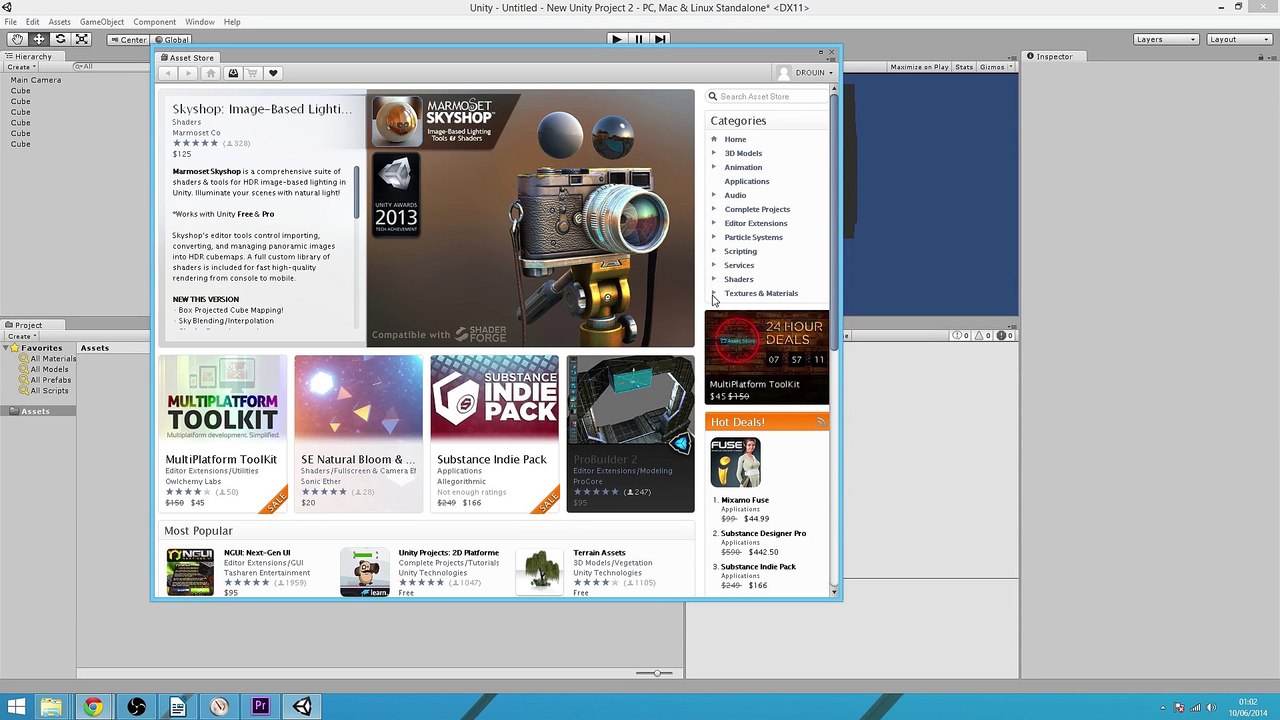
Task: Select Assets folder in Project panel
Action: [x=35, y=411]
